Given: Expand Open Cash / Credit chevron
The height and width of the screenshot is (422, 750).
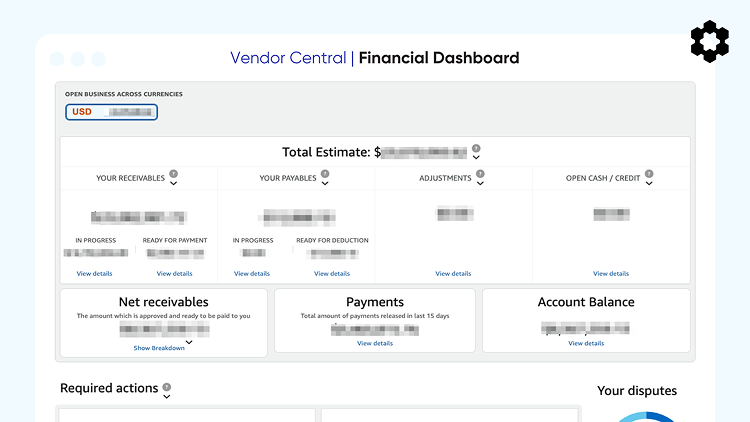Looking at the screenshot, I should coord(649,183).
